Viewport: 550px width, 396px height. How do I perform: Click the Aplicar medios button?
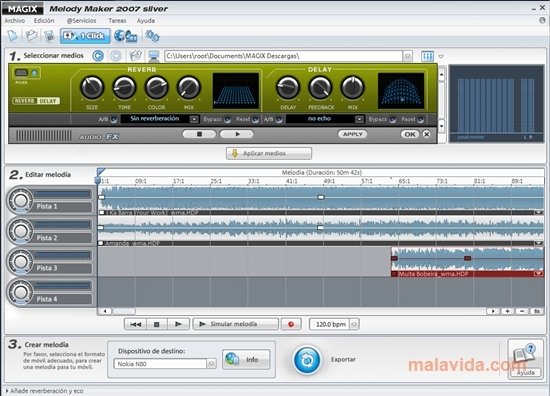[269, 153]
